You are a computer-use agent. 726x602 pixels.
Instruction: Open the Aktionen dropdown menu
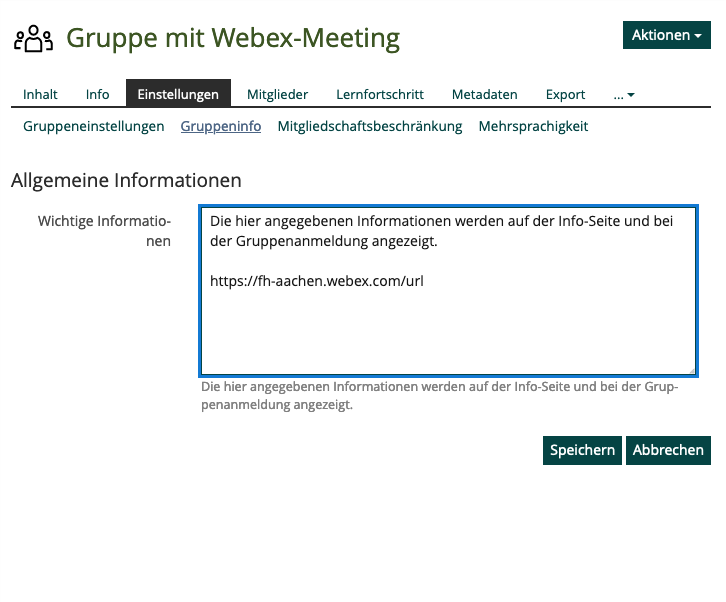[x=666, y=35]
